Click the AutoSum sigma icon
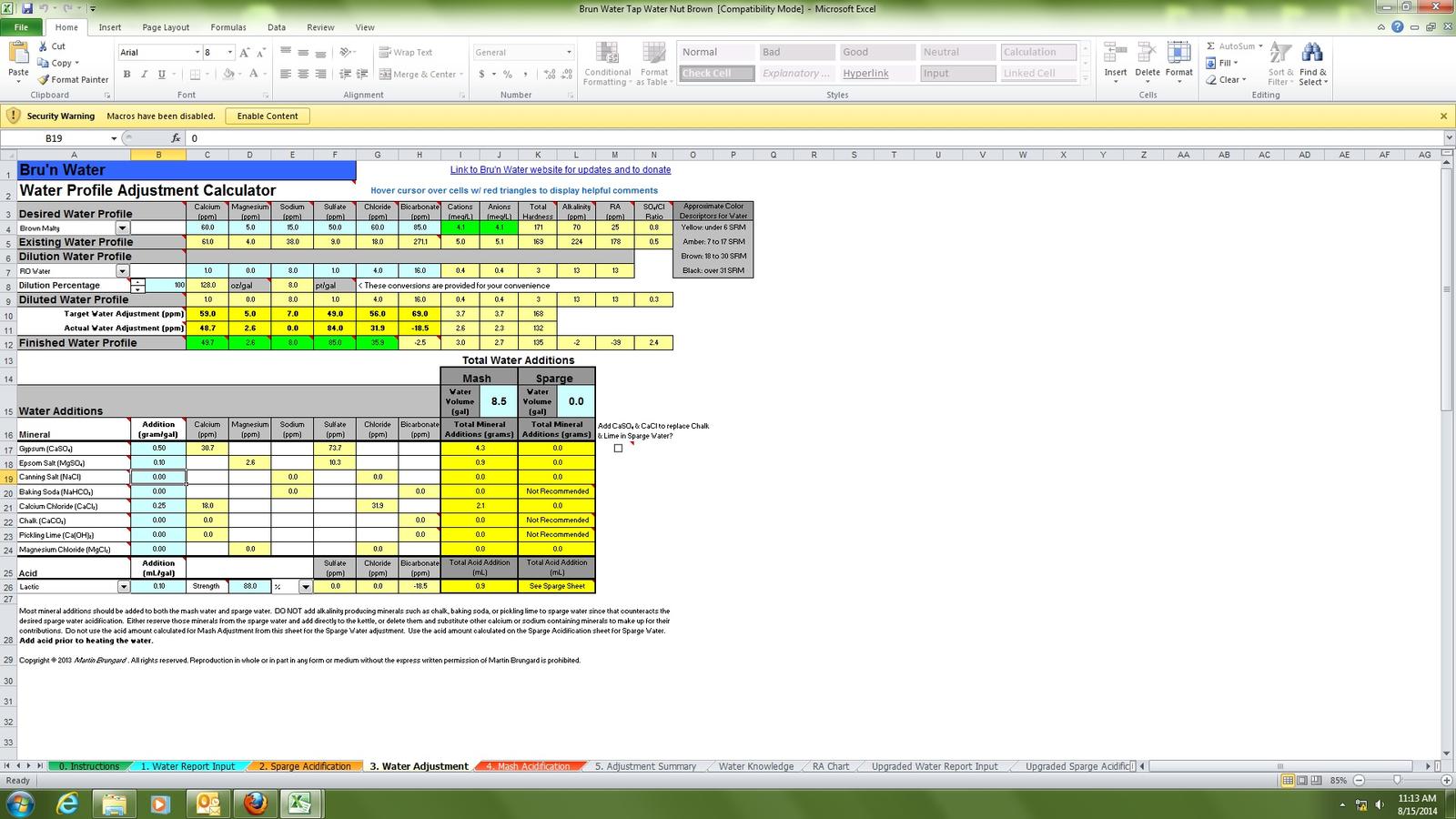Image resolution: width=1456 pixels, height=819 pixels. pyautogui.click(x=1210, y=45)
